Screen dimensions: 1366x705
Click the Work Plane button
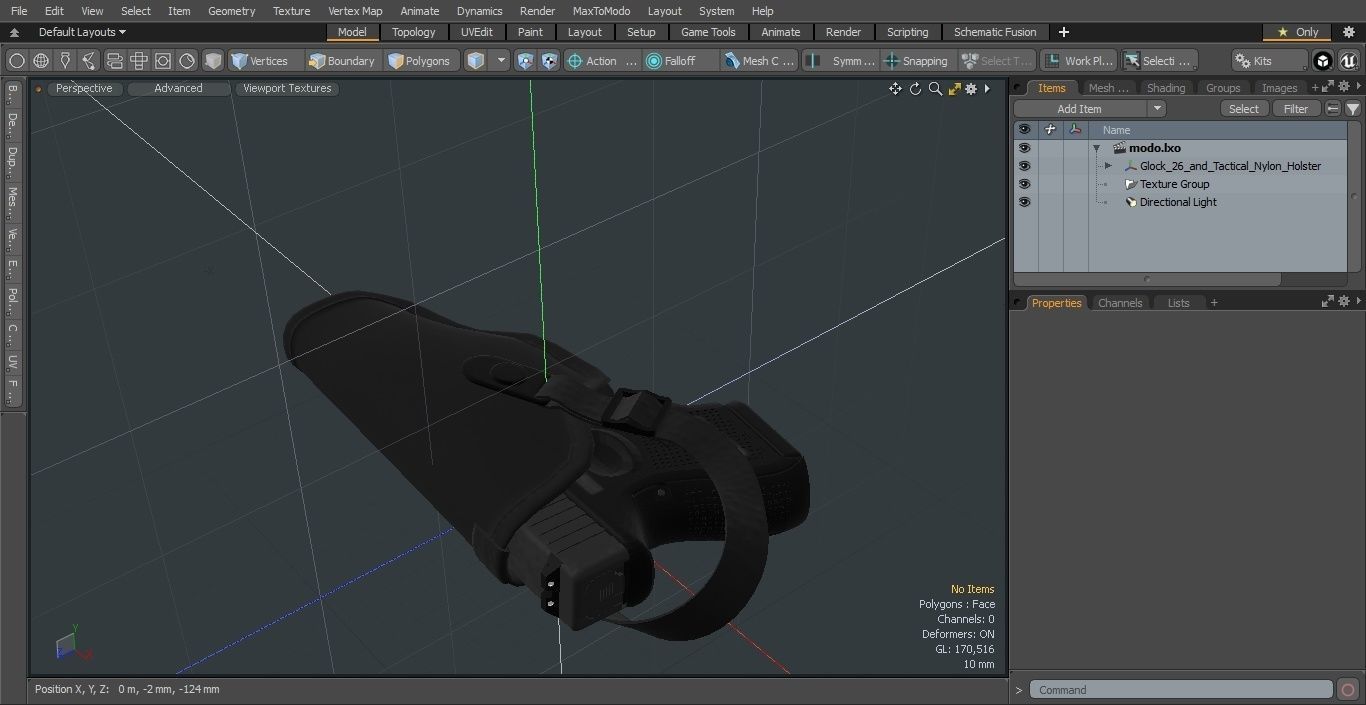pos(1078,61)
